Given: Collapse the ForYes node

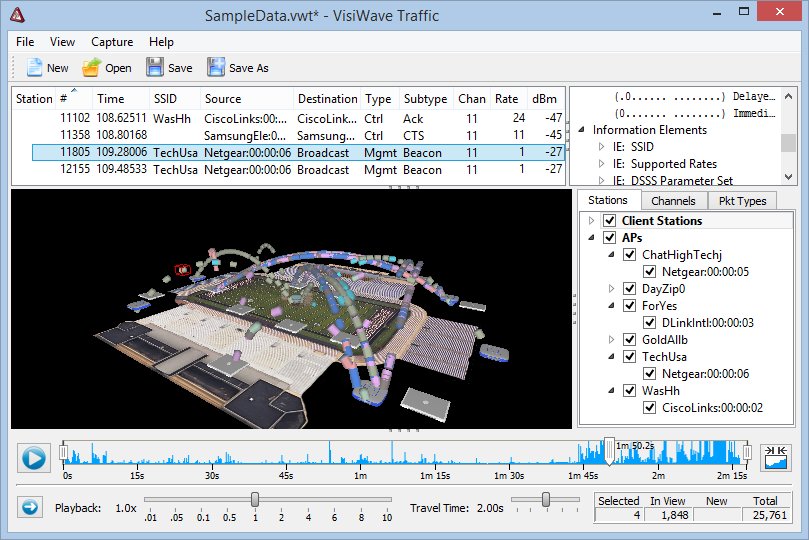Looking at the screenshot, I should 611,306.
